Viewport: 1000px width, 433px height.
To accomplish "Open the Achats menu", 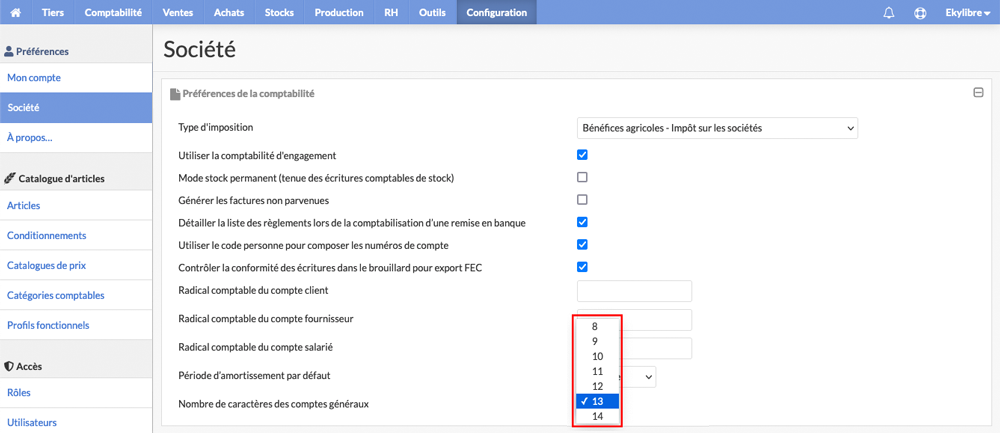I will coord(230,12).
